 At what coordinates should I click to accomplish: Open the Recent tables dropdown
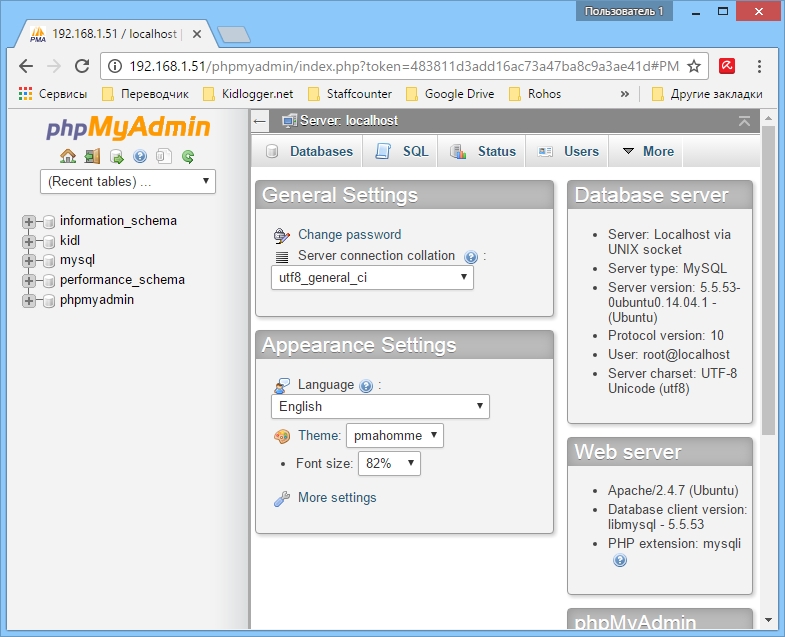128,181
